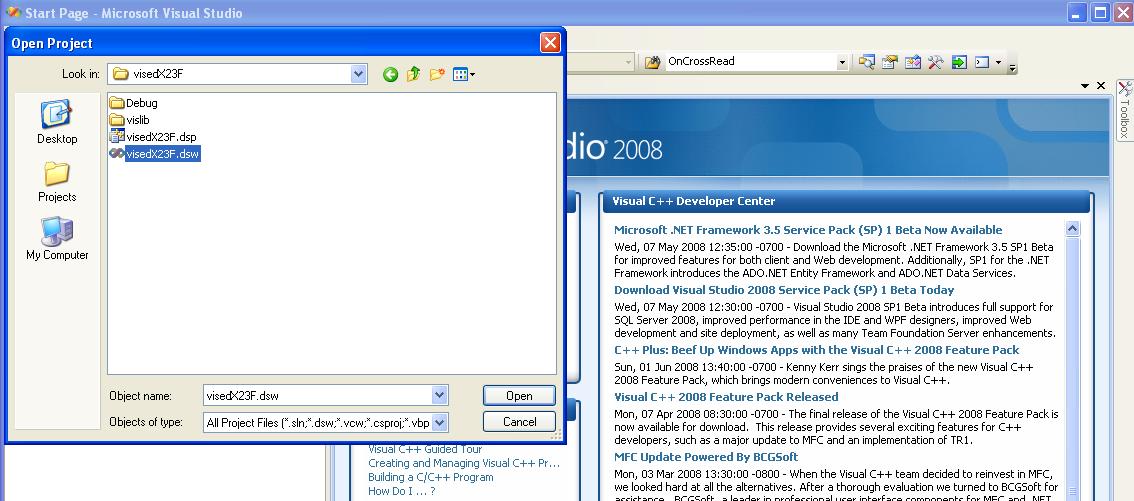Expand the Object name dropdown arrow

pos(440,395)
